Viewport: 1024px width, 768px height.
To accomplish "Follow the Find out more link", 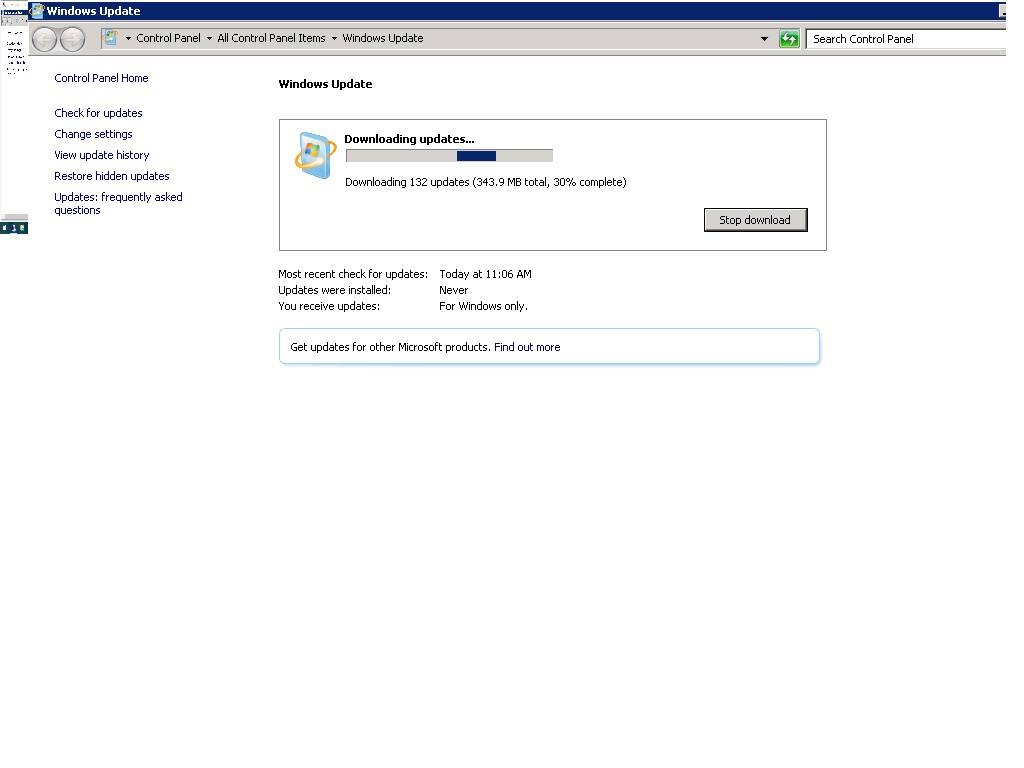I will [527, 347].
